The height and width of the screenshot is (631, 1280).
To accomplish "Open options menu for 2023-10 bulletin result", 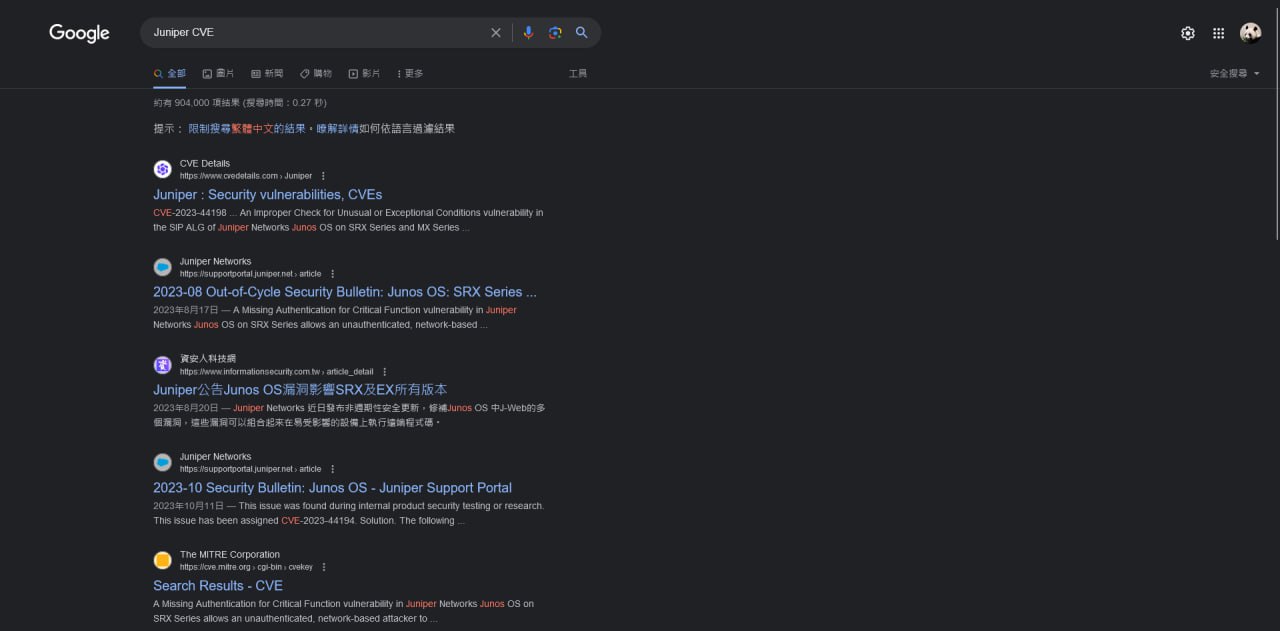I will tap(333, 469).
